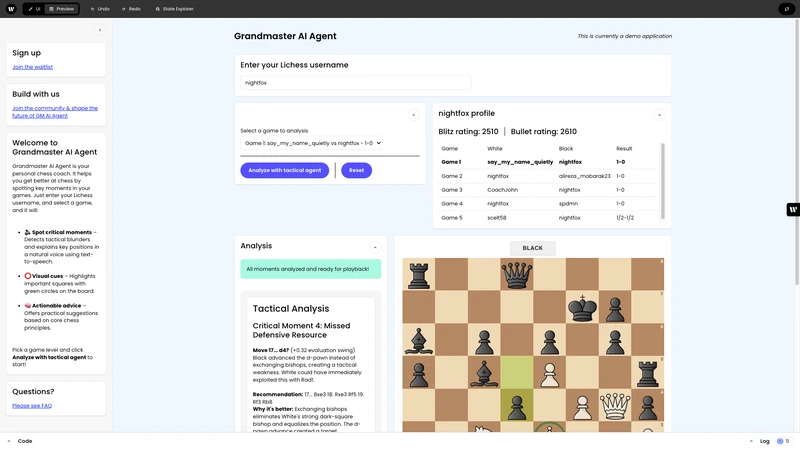This screenshot has width=800, height=450.
Task: Select the black king on the chessboard
Action: point(581,306)
